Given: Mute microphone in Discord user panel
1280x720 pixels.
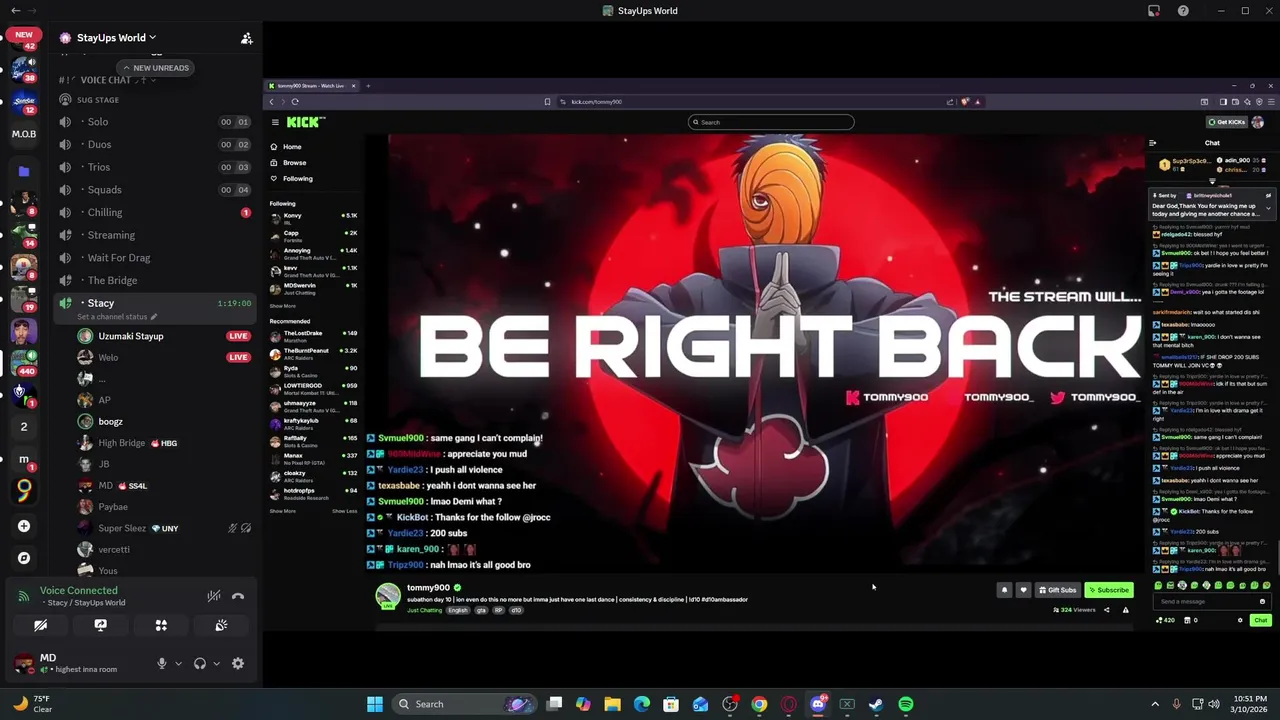Looking at the screenshot, I should (161, 663).
